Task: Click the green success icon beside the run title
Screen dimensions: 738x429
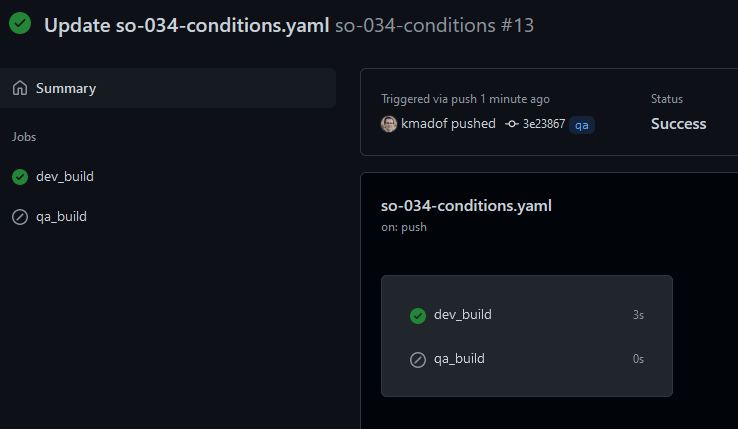Action: pos(20,24)
